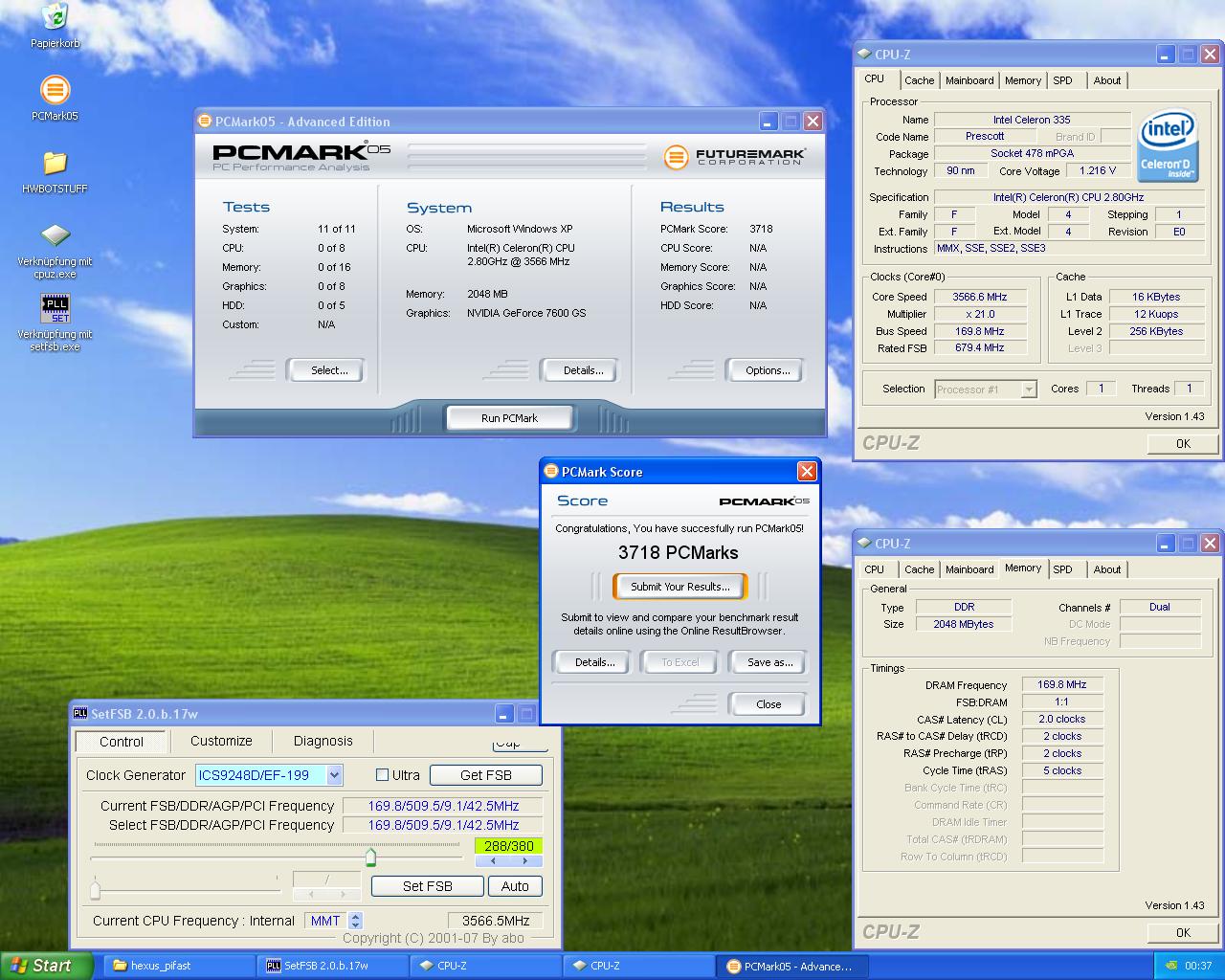This screenshot has height=980, width=1225.
Task: Close the PCMark Score dialog via X
Action: [x=807, y=472]
